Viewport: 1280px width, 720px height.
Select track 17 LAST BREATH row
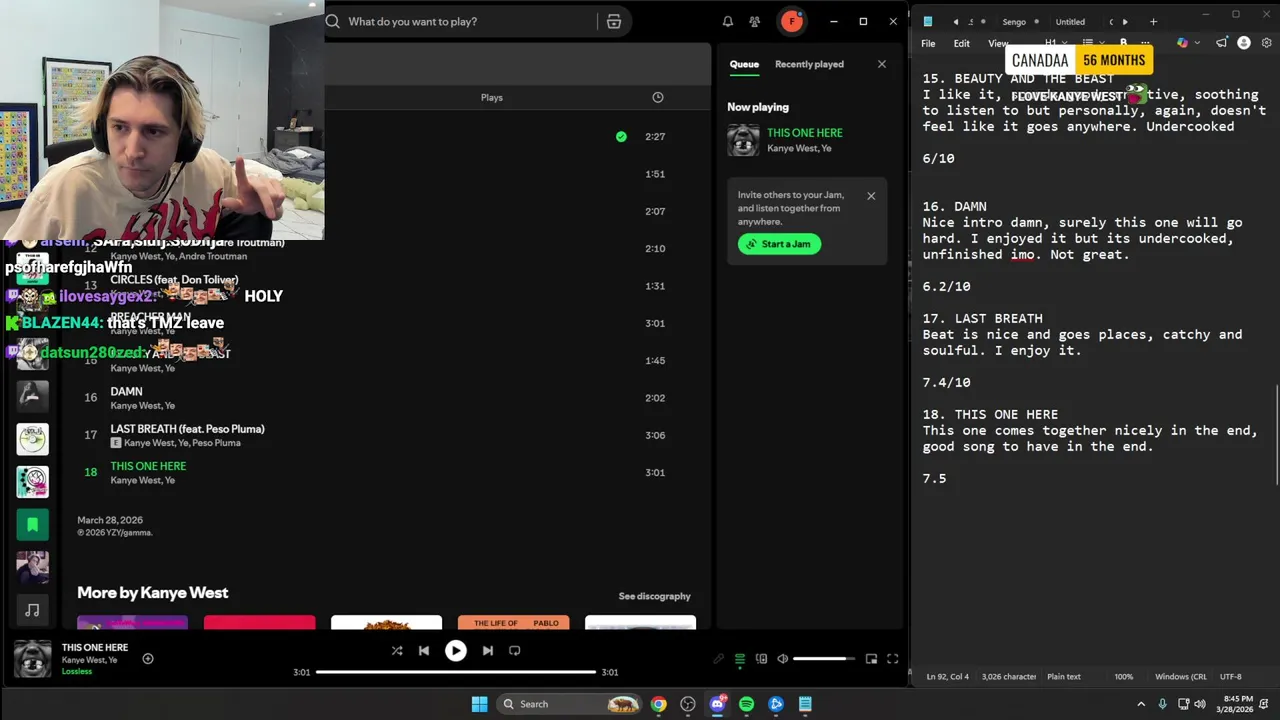[x=385, y=435]
